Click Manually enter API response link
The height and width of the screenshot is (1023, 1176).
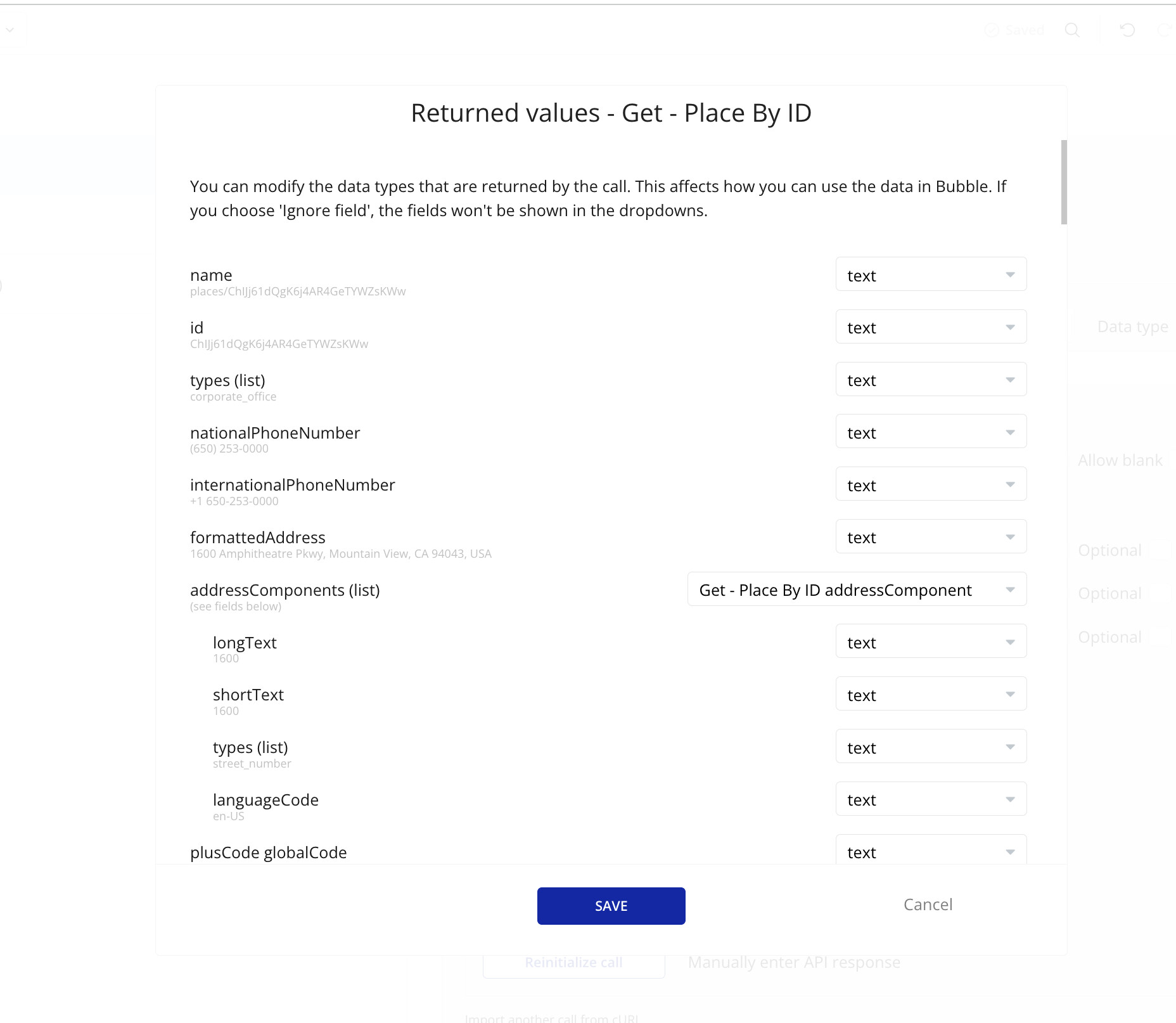794,962
